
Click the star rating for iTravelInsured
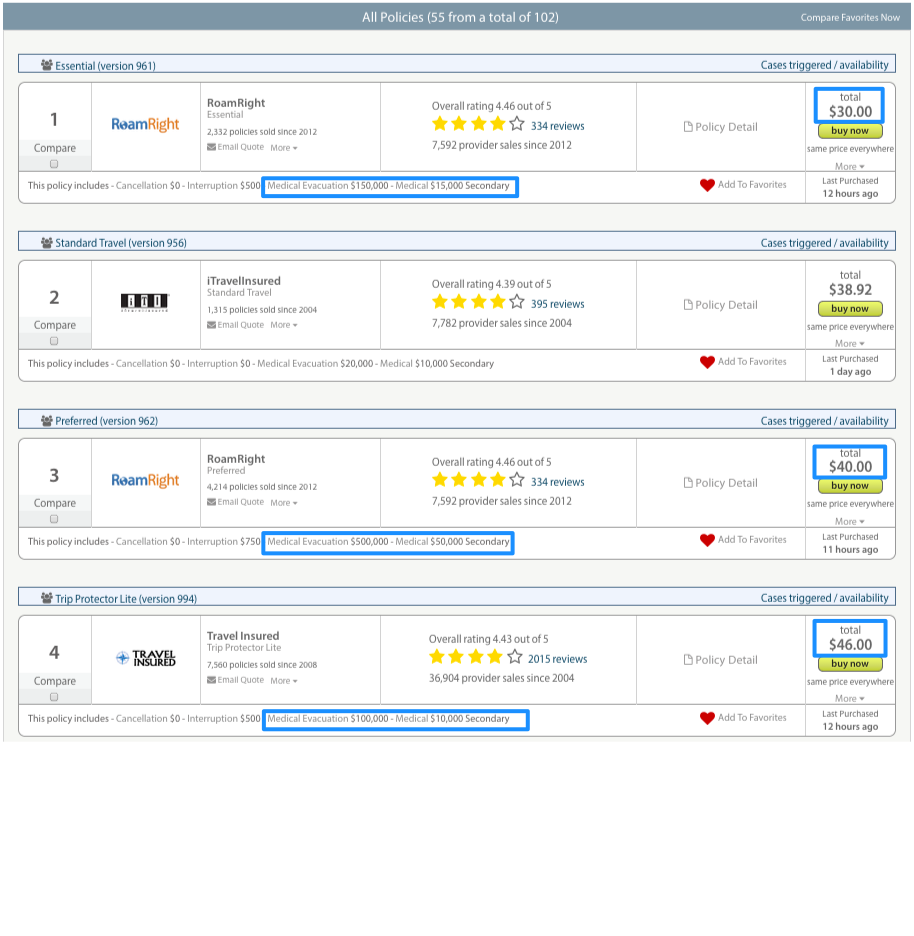coord(477,302)
